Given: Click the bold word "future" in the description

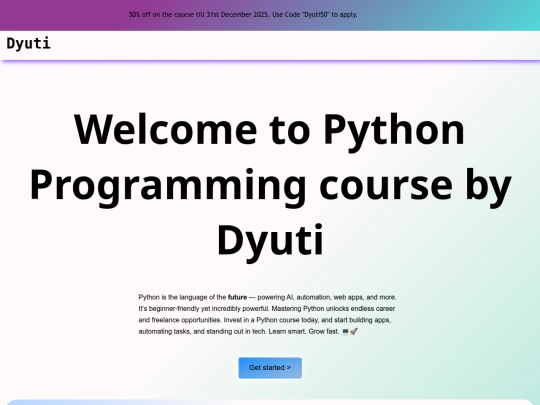Looking at the screenshot, I should pos(237,297).
